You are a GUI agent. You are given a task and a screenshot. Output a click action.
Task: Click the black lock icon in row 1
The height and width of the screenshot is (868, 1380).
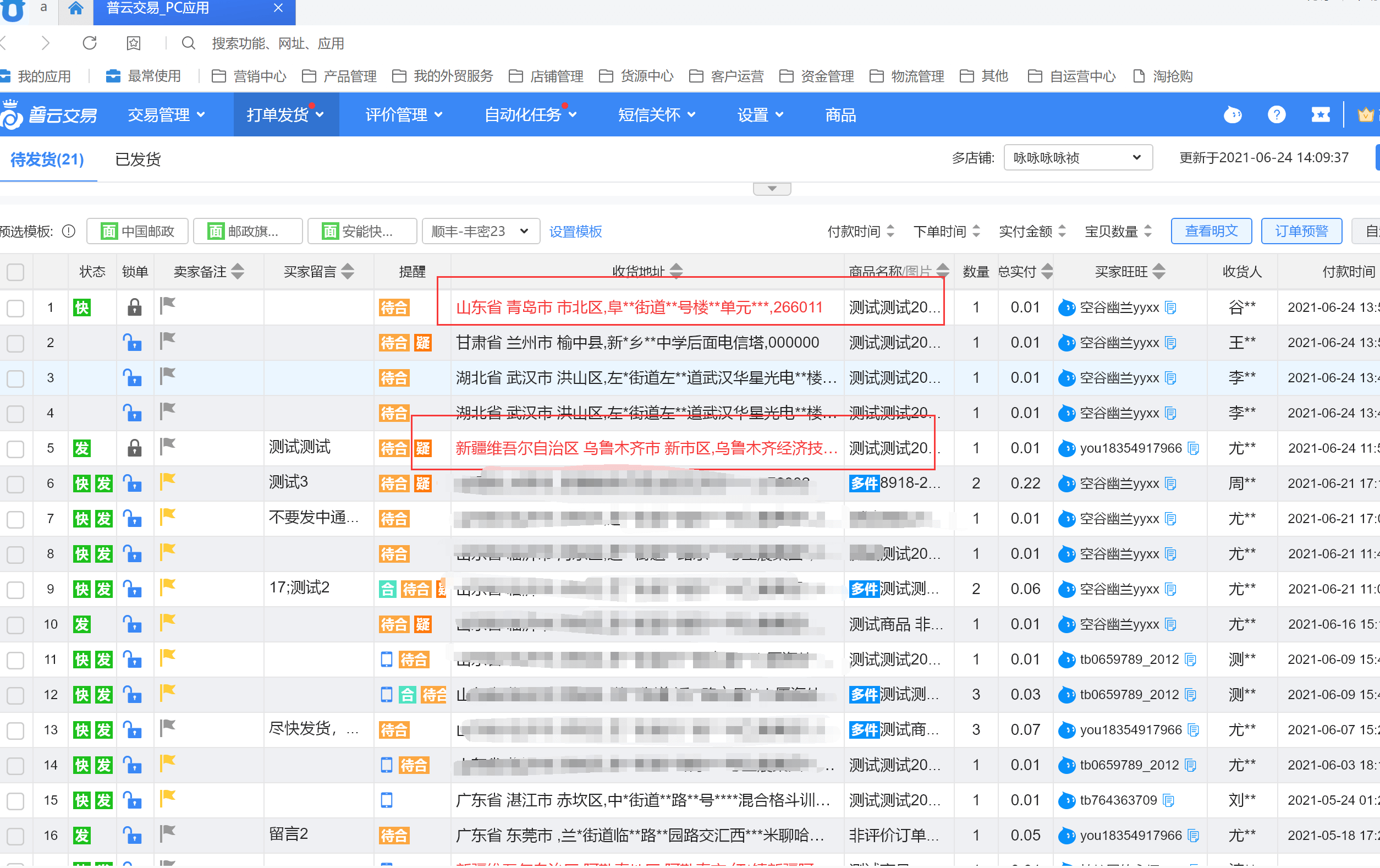click(x=134, y=307)
